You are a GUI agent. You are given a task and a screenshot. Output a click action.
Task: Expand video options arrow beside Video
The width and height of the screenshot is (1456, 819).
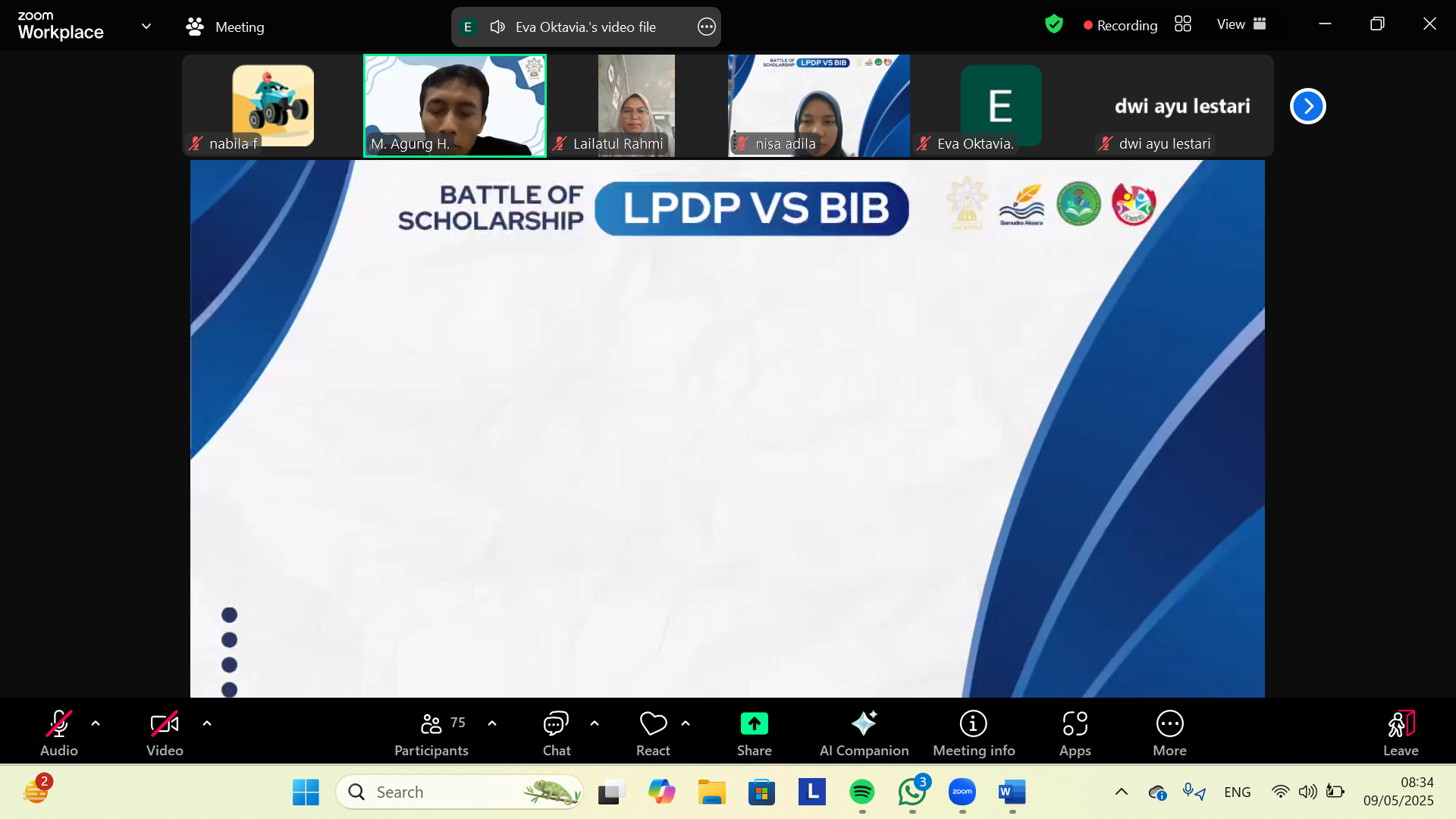pos(207,723)
